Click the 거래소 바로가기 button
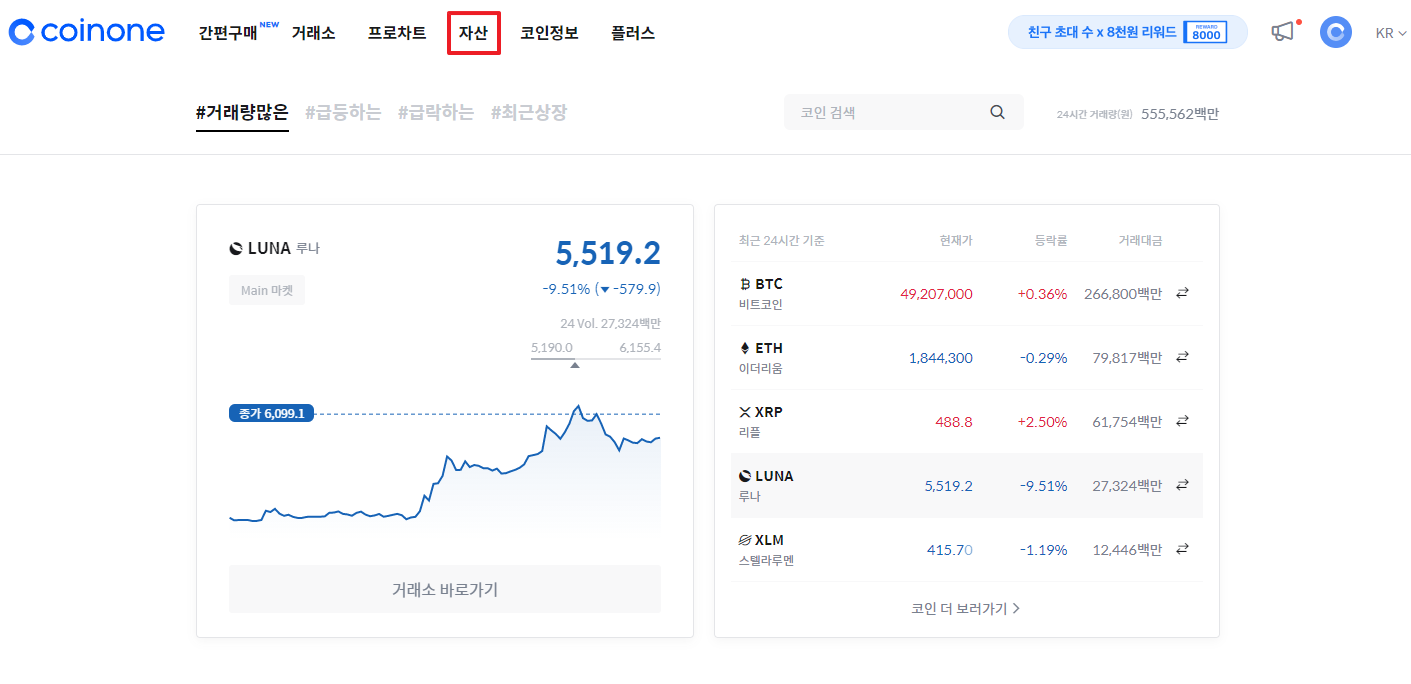The width and height of the screenshot is (1411, 684). [x=445, y=589]
